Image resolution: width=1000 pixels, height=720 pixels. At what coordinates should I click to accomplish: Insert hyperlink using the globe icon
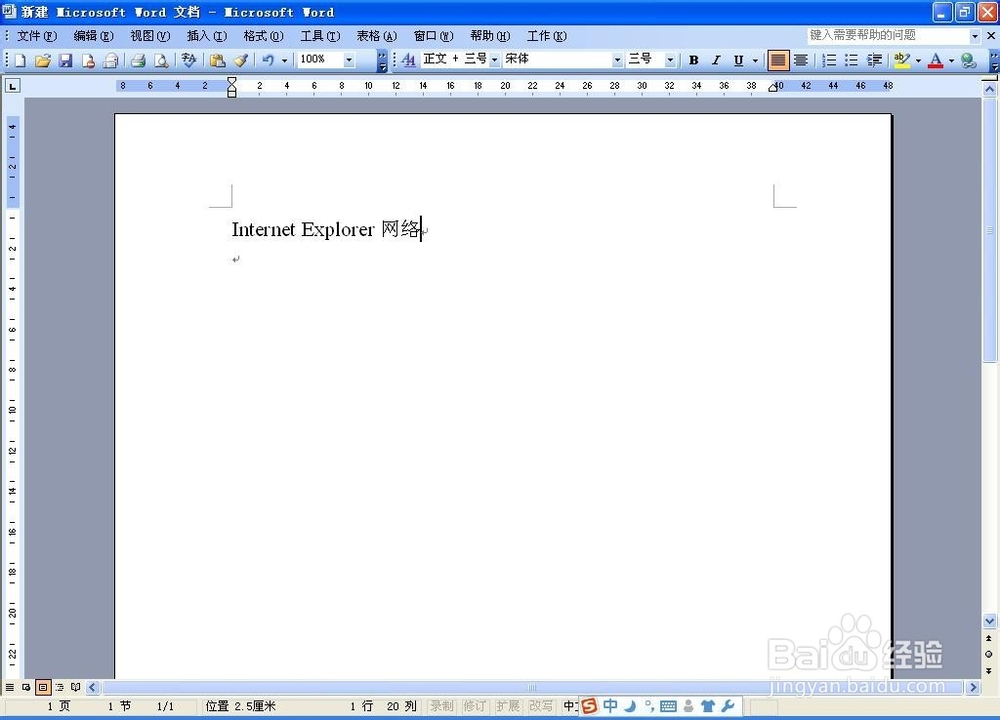969,61
